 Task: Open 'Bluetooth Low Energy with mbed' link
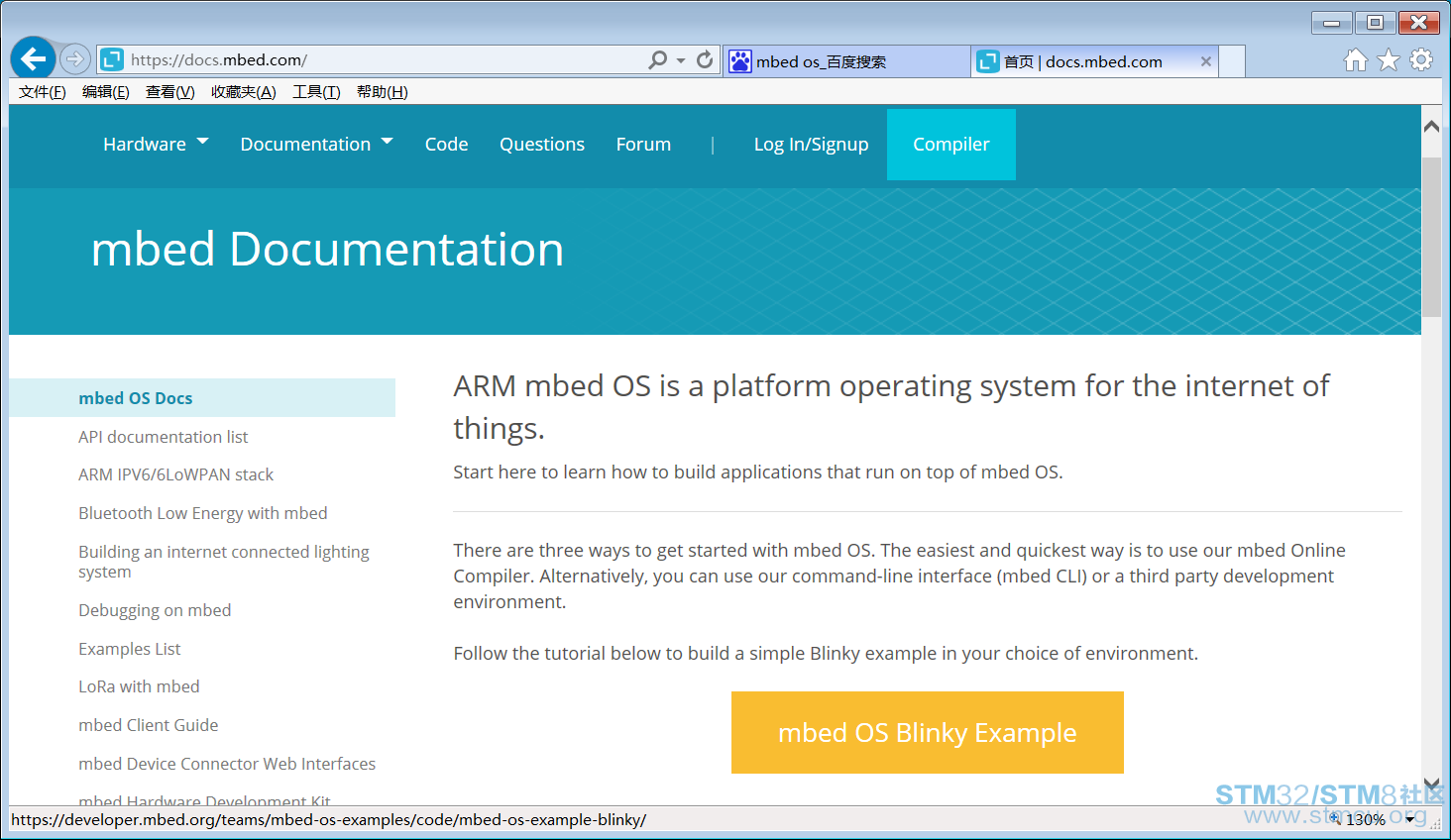pos(203,513)
